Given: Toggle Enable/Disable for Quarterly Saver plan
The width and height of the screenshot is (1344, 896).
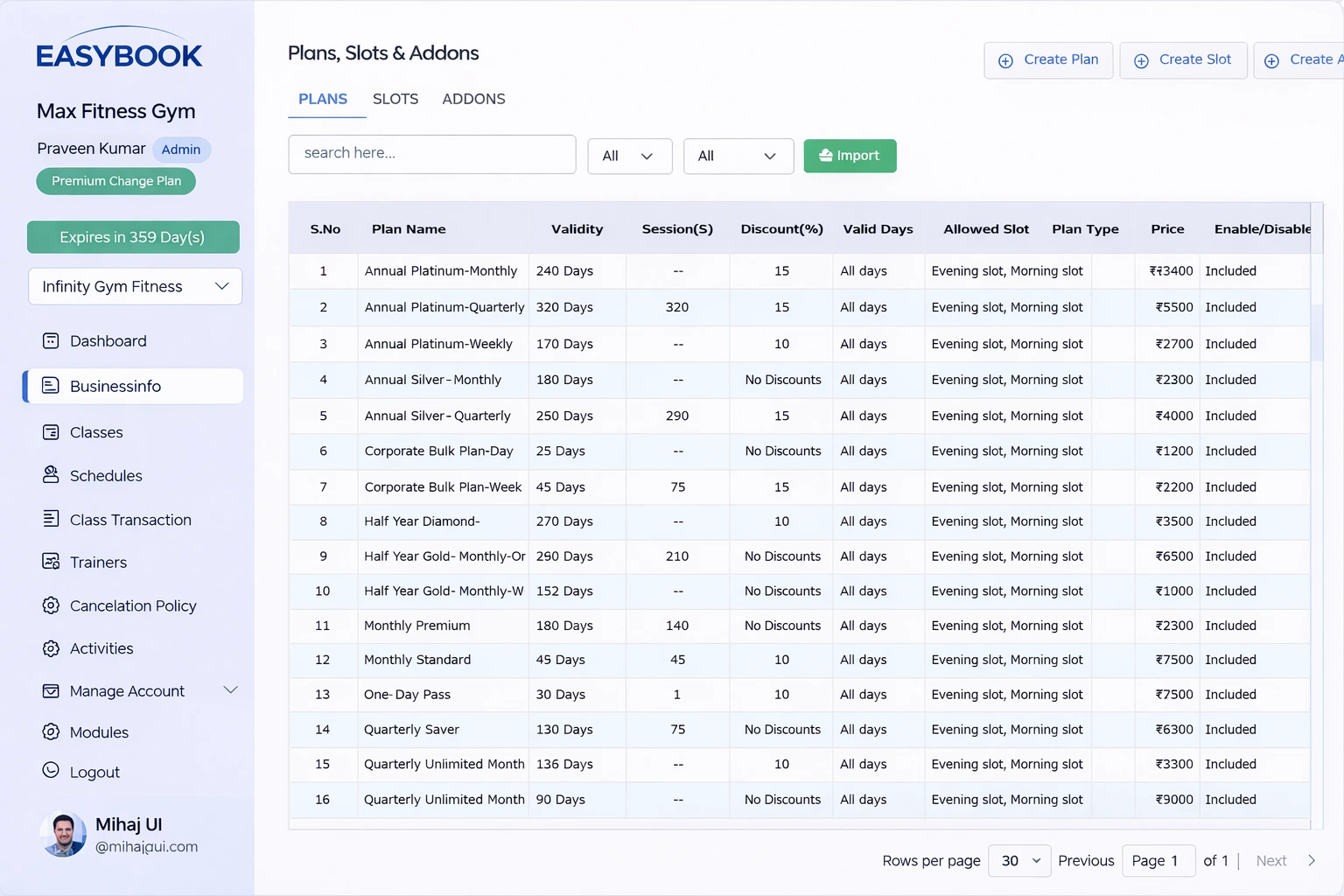Looking at the screenshot, I should pyautogui.click(x=1231, y=729).
